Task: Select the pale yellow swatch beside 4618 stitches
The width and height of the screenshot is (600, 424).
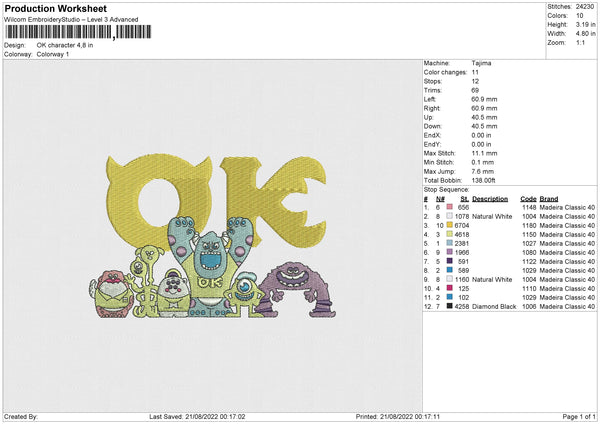Action: (450, 234)
